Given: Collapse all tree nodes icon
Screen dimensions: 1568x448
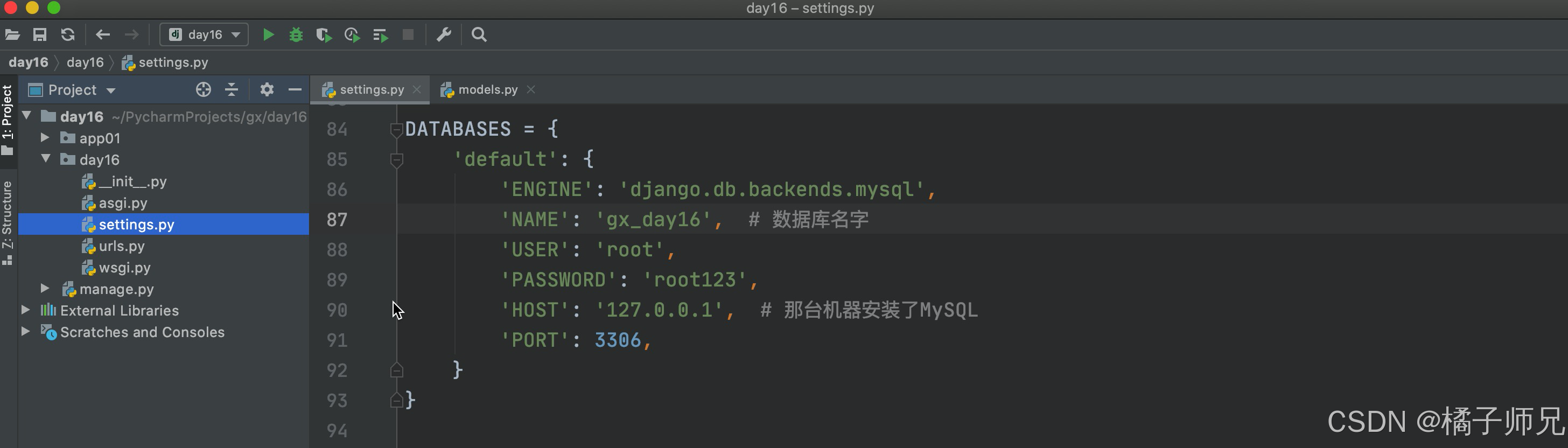Looking at the screenshot, I should (232, 90).
